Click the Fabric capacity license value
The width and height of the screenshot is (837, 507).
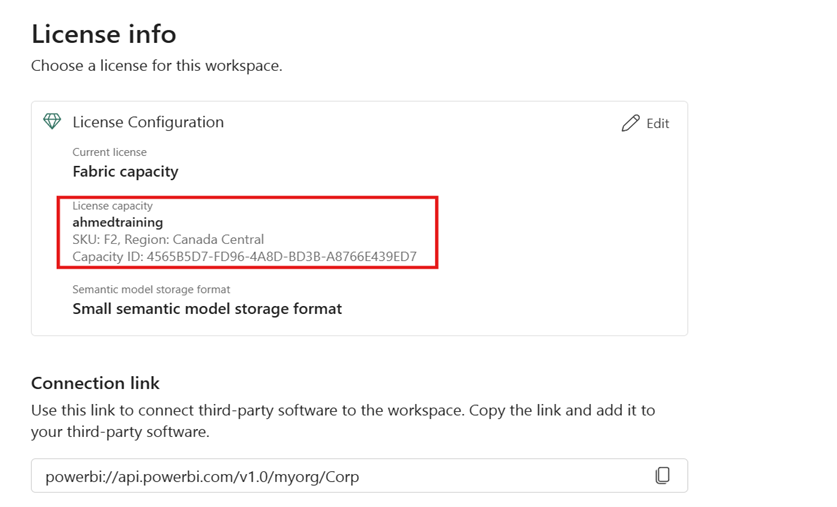pos(125,171)
